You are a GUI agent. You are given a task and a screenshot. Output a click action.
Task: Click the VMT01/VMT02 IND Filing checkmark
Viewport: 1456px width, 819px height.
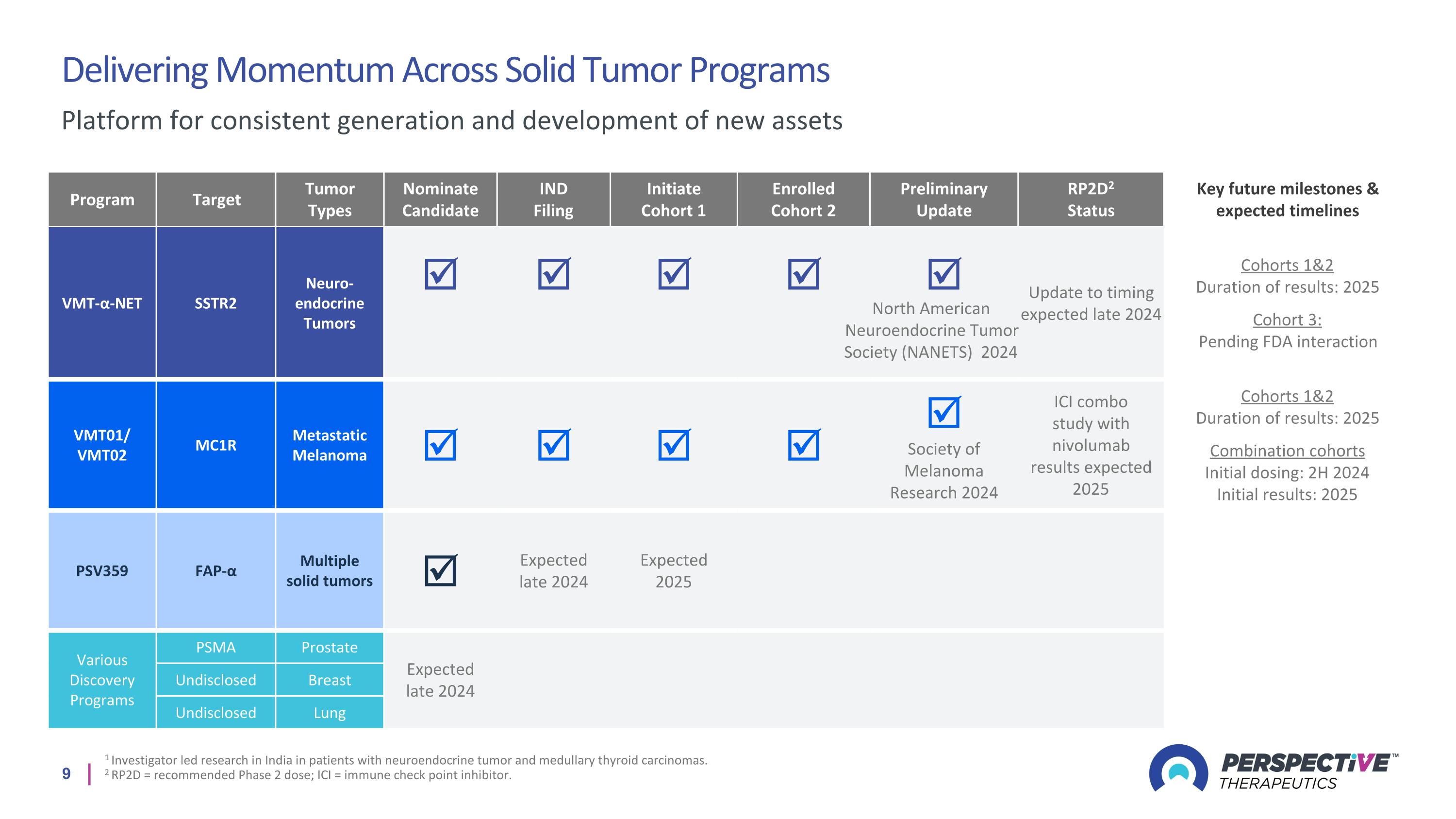[x=554, y=445]
